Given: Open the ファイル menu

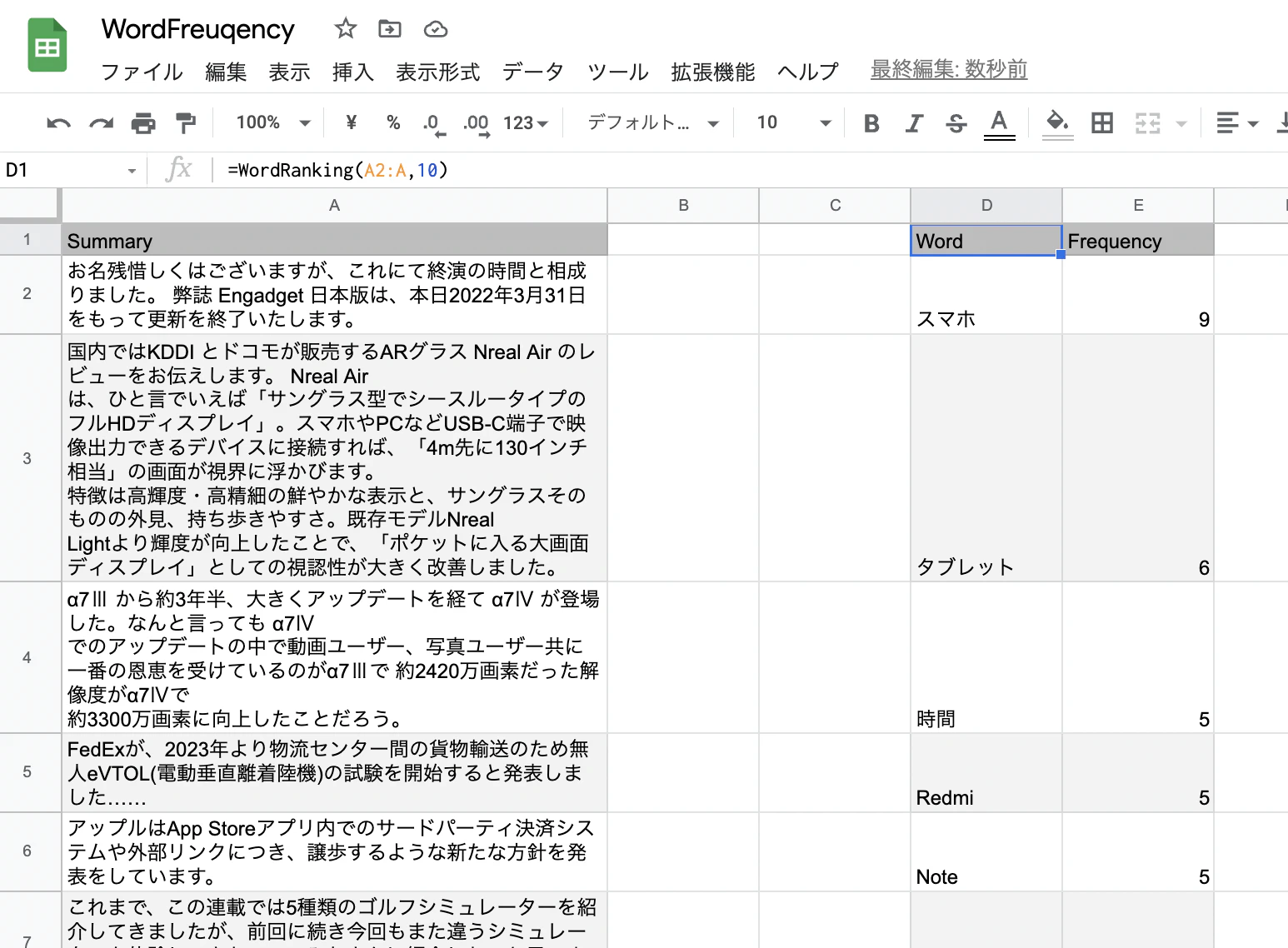Looking at the screenshot, I should coord(142,72).
